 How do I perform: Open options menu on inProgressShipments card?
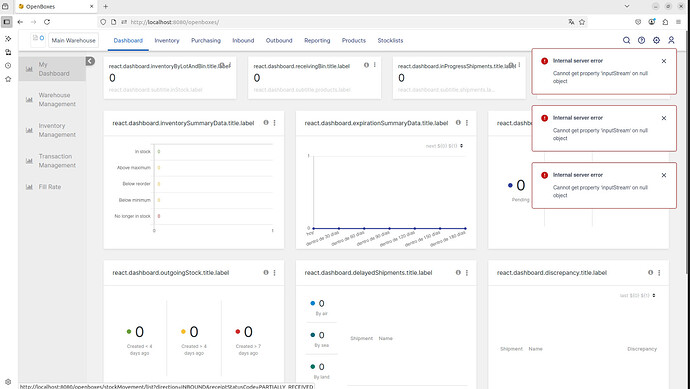(519, 65)
